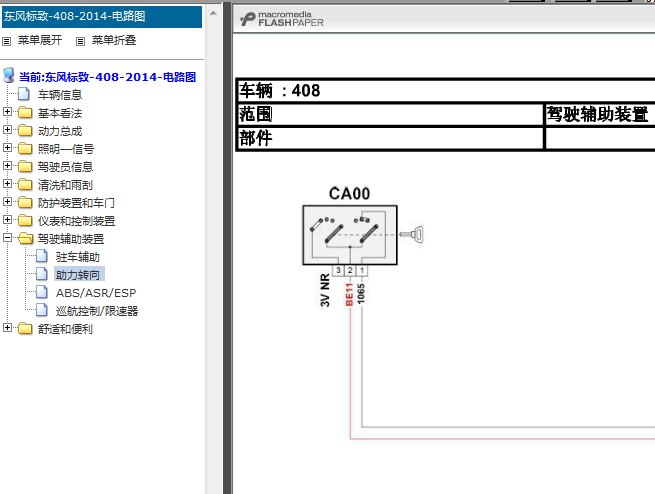
Task: Expand the 照明—信号 folder
Action: click(7, 147)
